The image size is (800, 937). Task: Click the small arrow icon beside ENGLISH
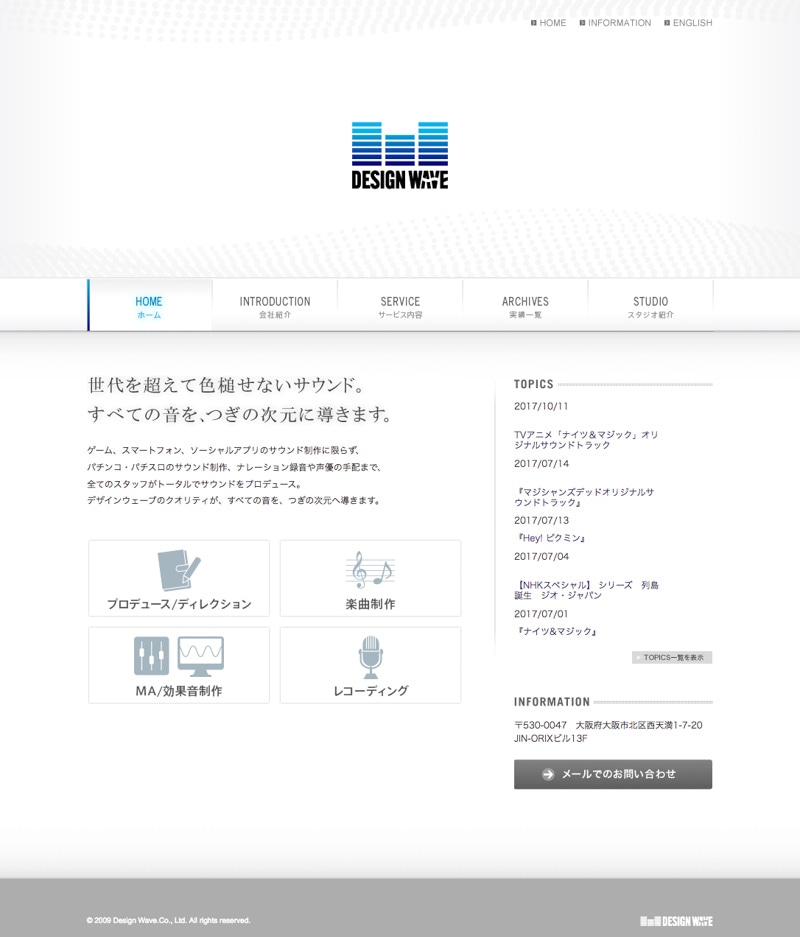click(667, 23)
